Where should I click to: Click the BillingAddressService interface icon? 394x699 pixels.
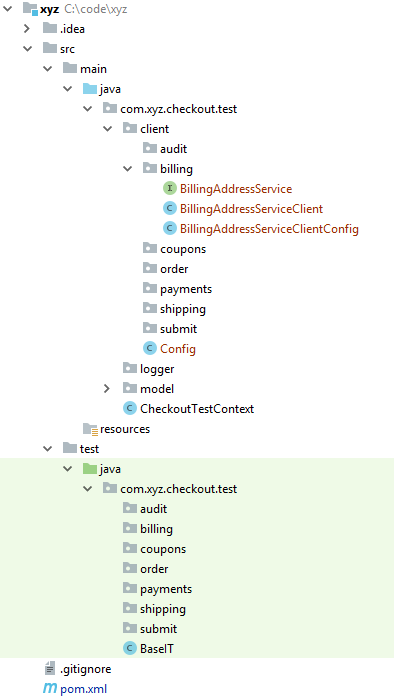tap(170, 189)
